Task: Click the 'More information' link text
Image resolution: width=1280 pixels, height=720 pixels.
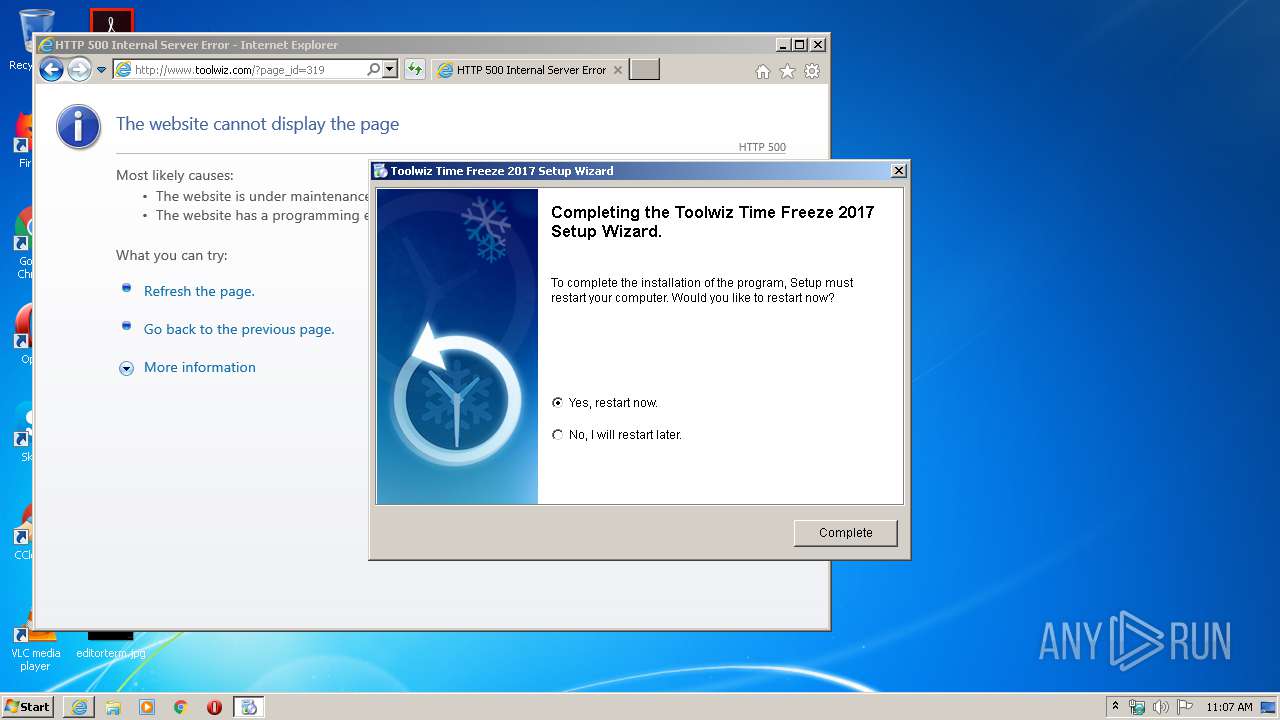Action: pyautogui.click(x=200, y=367)
